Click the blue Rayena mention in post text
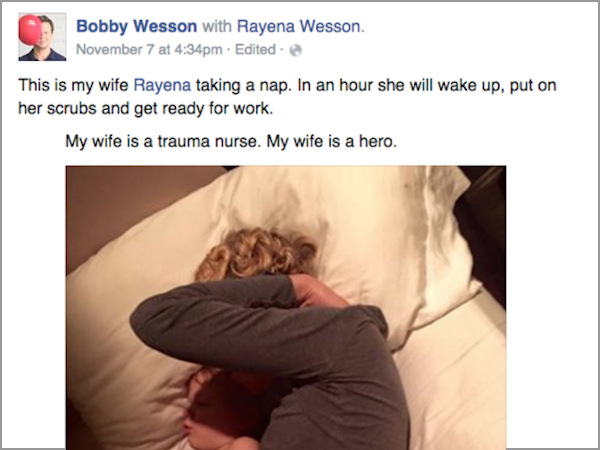 pyautogui.click(x=162, y=85)
